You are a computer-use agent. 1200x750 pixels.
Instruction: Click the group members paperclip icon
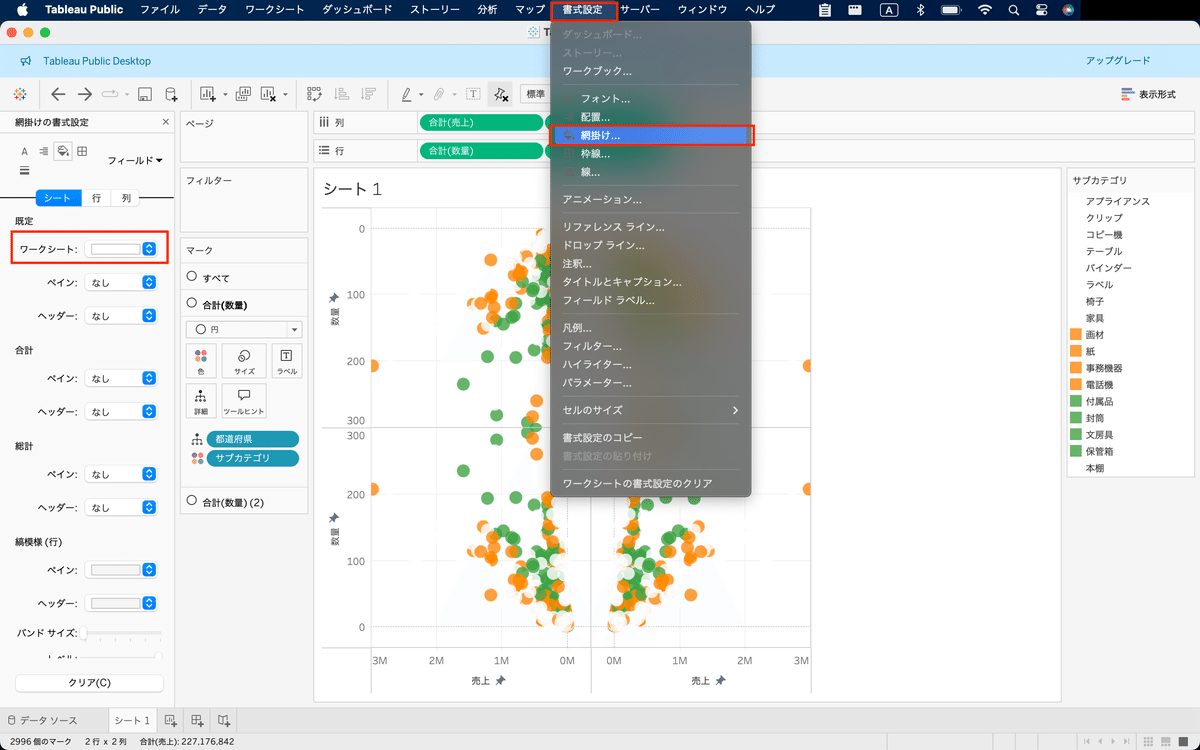439,94
